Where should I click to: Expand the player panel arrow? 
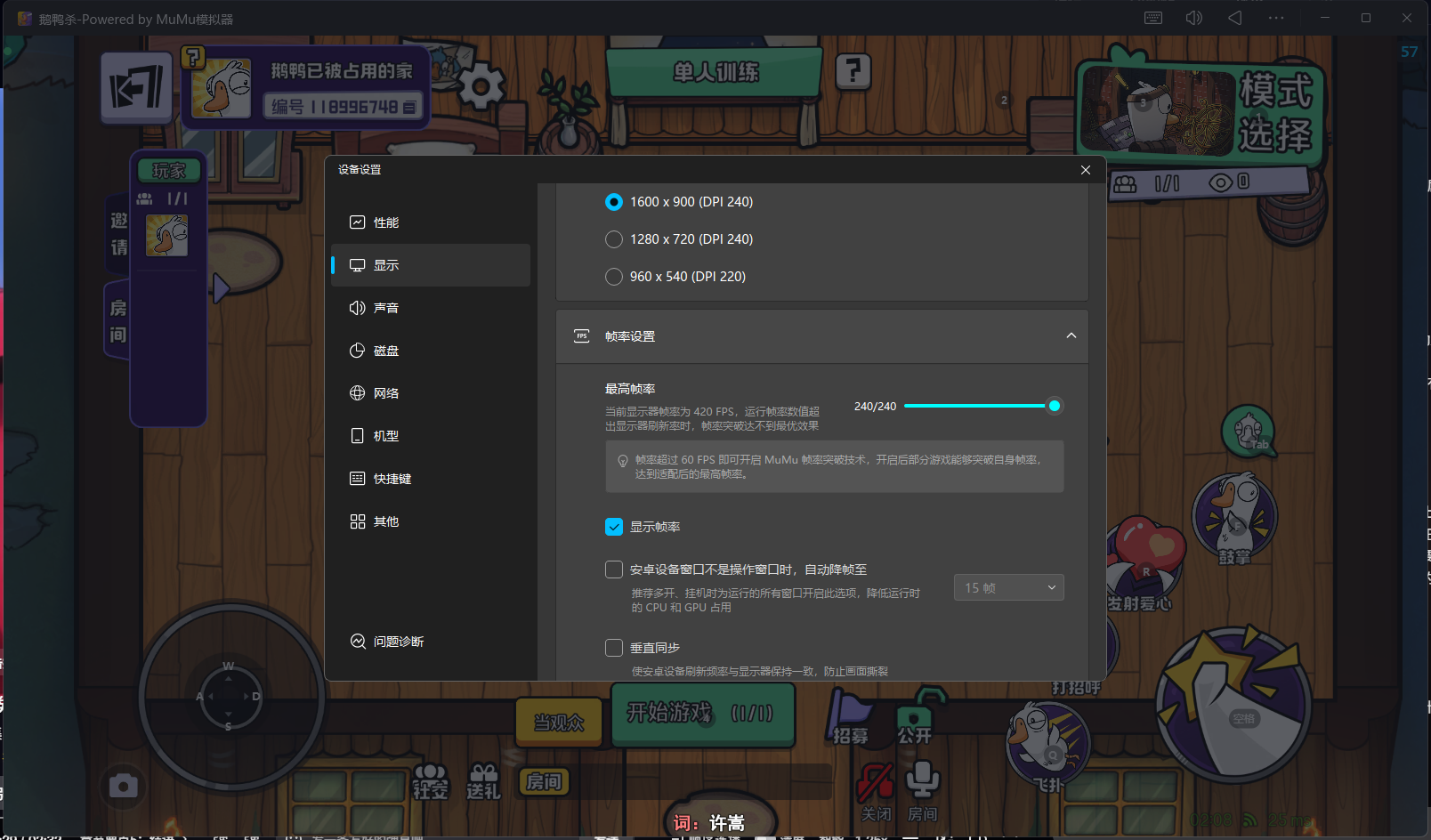click(221, 287)
